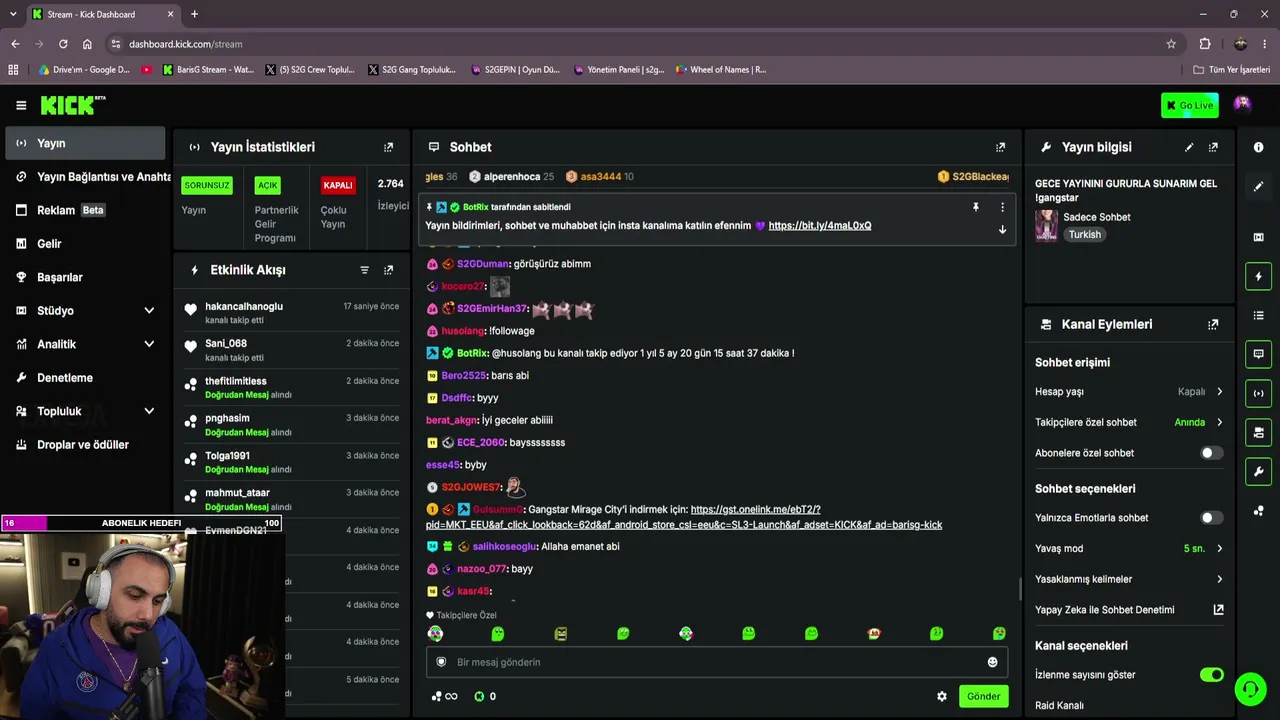
Task: Open Tüm Yer İşaretleri bookmarks folder
Action: pyautogui.click(x=1232, y=70)
